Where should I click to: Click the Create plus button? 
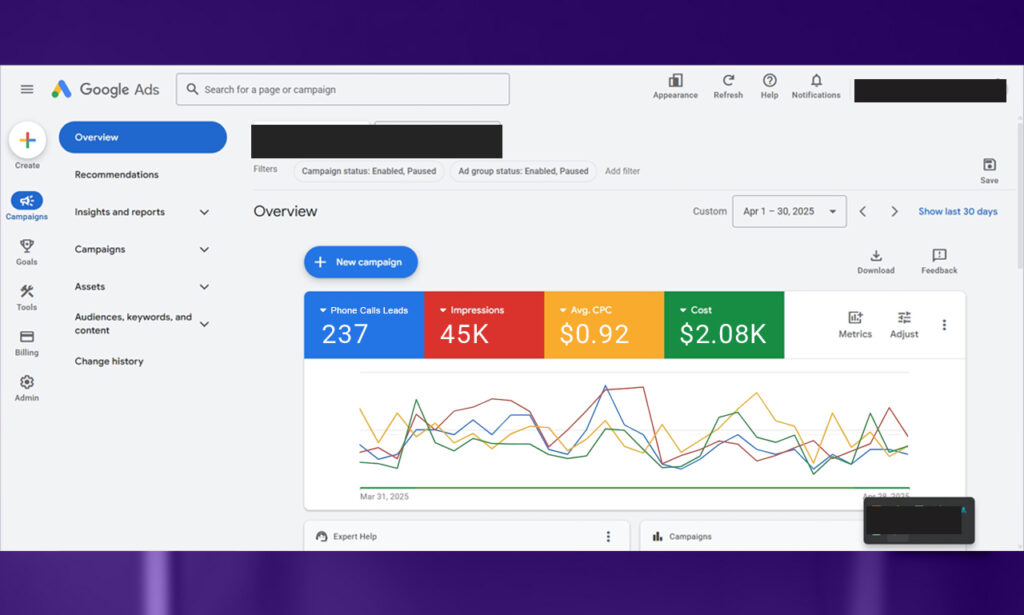pyautogui.click(x=27, y=140)
